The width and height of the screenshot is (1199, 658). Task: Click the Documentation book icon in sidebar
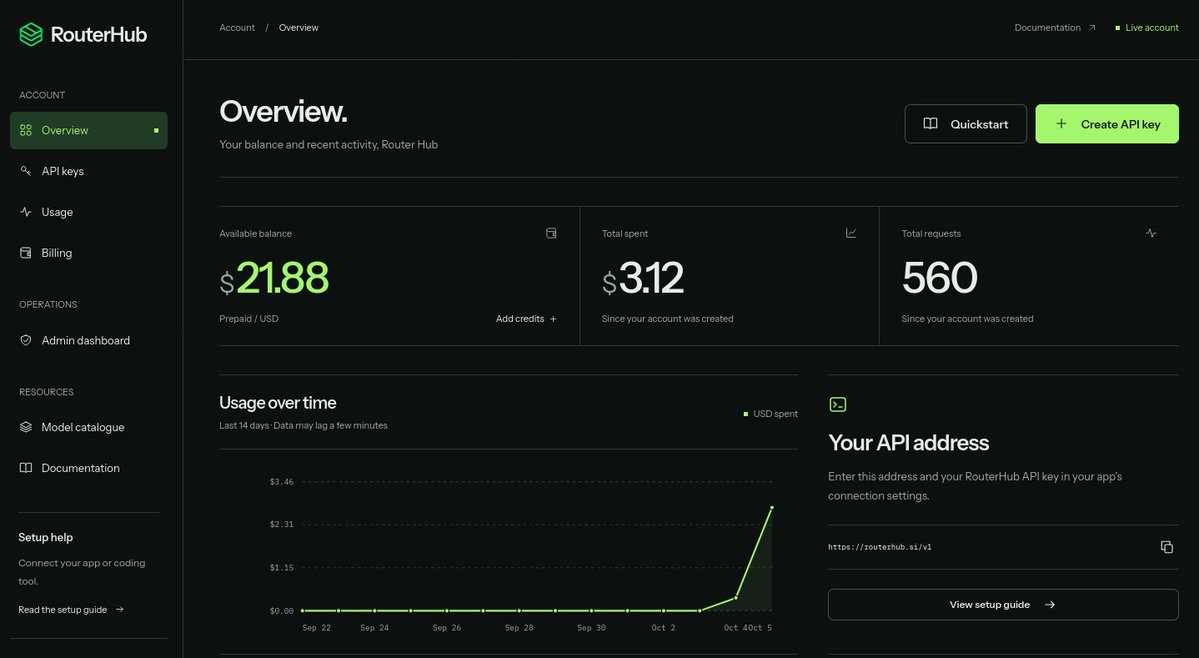[x=26, y=468]
